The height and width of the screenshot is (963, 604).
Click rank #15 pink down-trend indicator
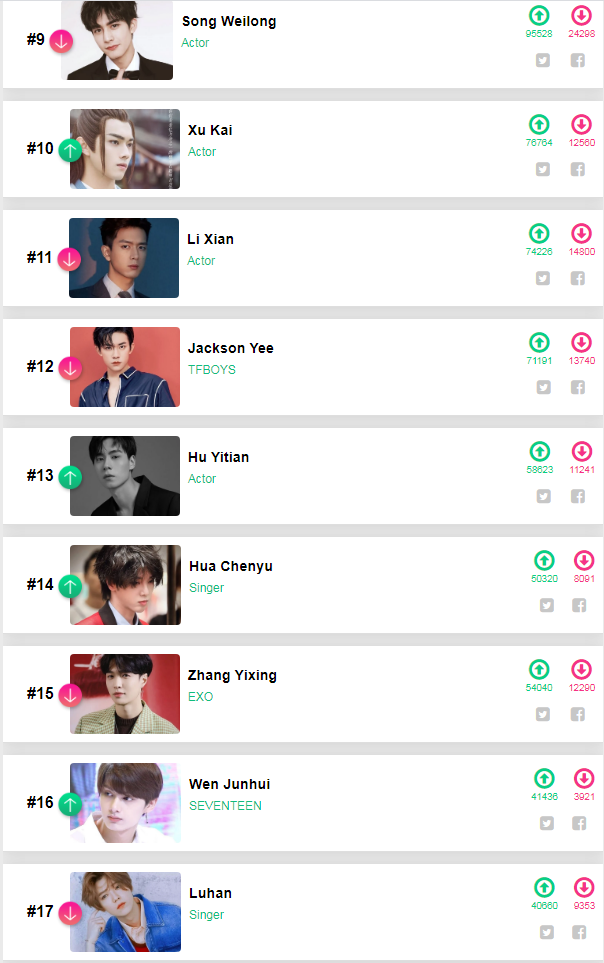pyautogui.click(x=70, y=695)
